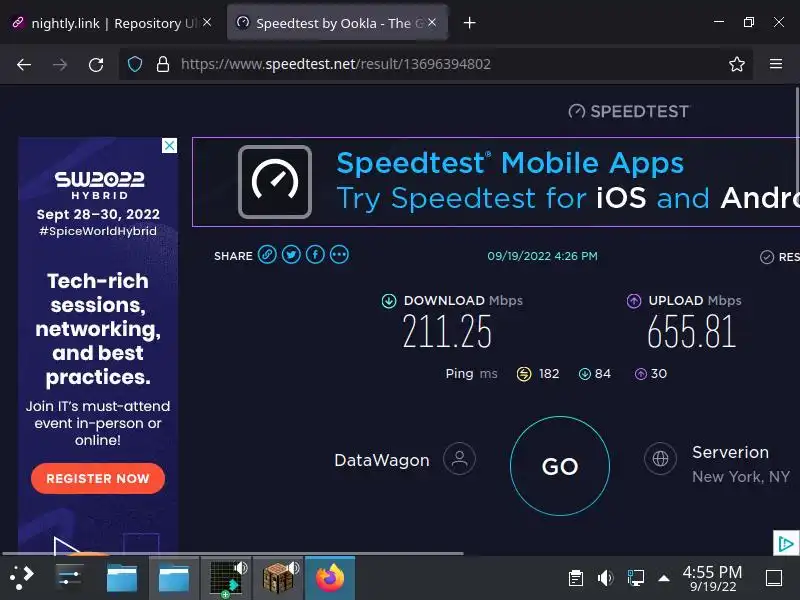
Task: Reload the Speedtest page
Action: 96,64
